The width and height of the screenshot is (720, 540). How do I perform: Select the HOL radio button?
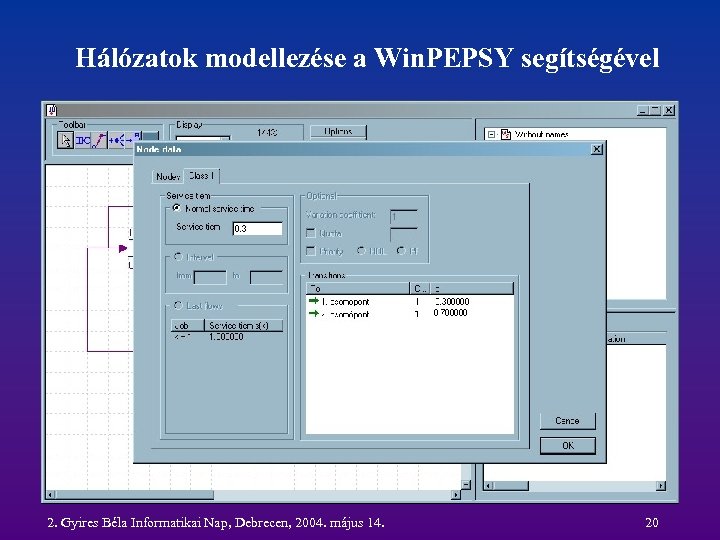pyautogui.click(x=361, y=251)
